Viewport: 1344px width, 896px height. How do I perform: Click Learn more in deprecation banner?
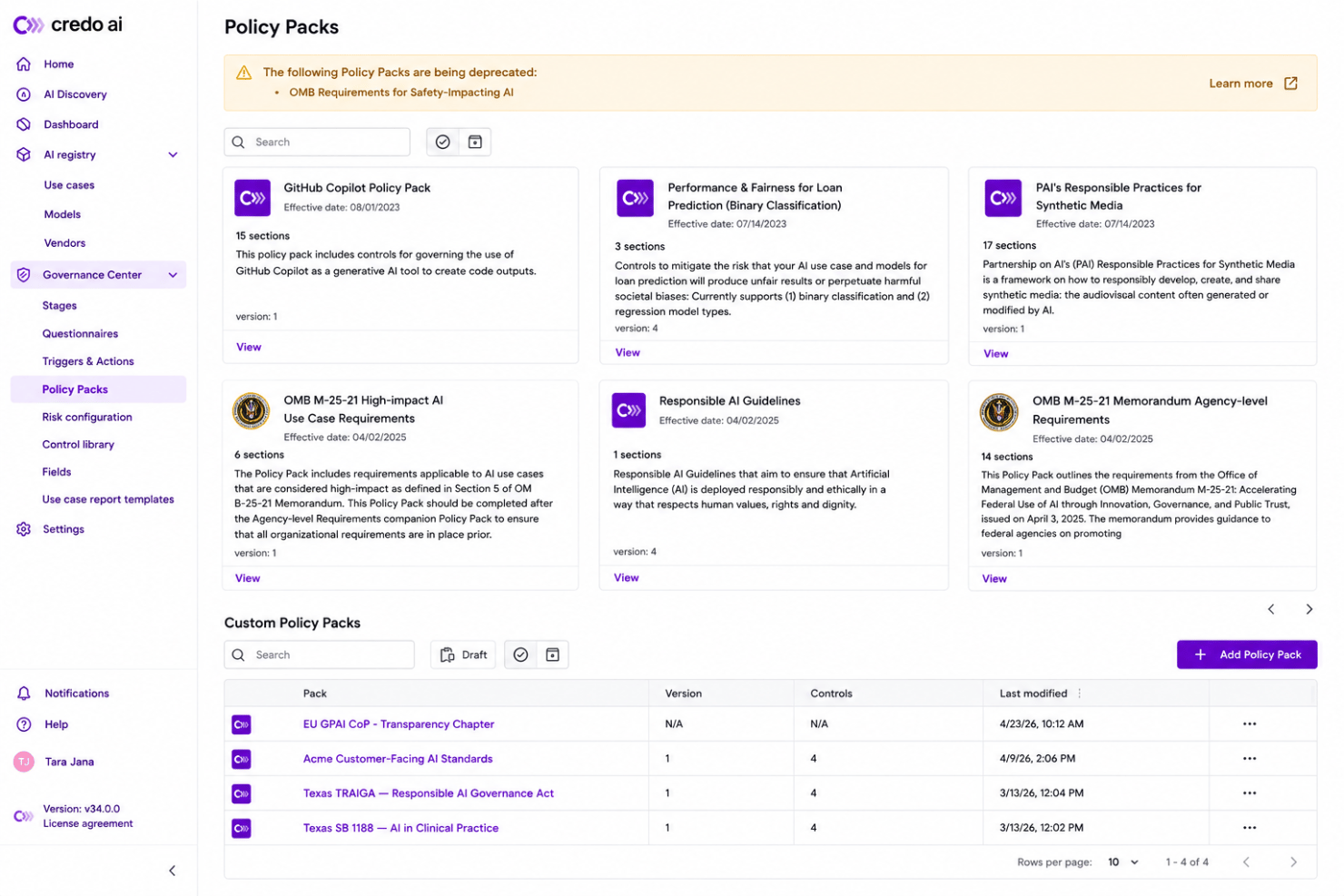pyautogui.click(x=1240, y=84)
